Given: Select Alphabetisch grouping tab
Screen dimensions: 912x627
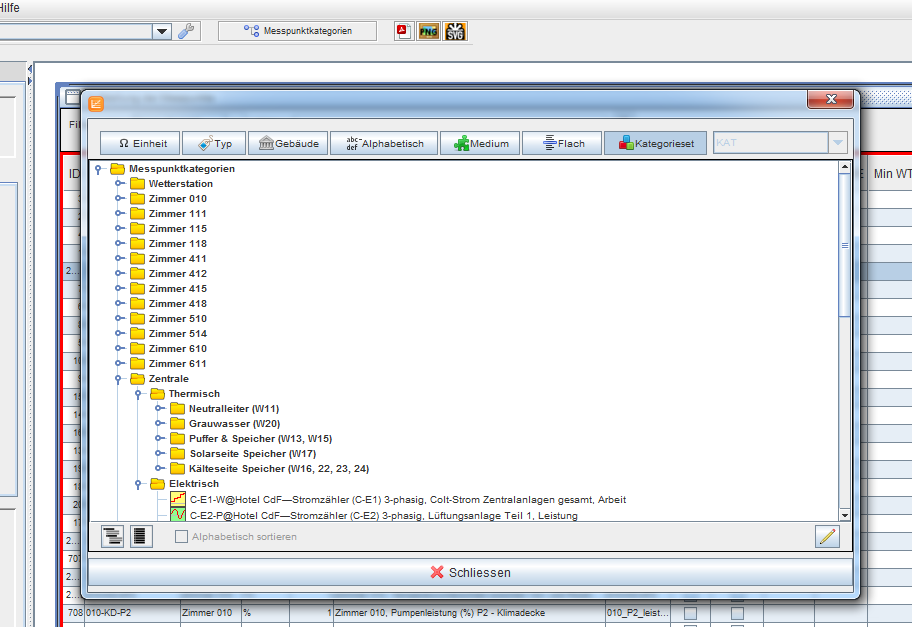Looking at the screenshot, I should [384, 143].
